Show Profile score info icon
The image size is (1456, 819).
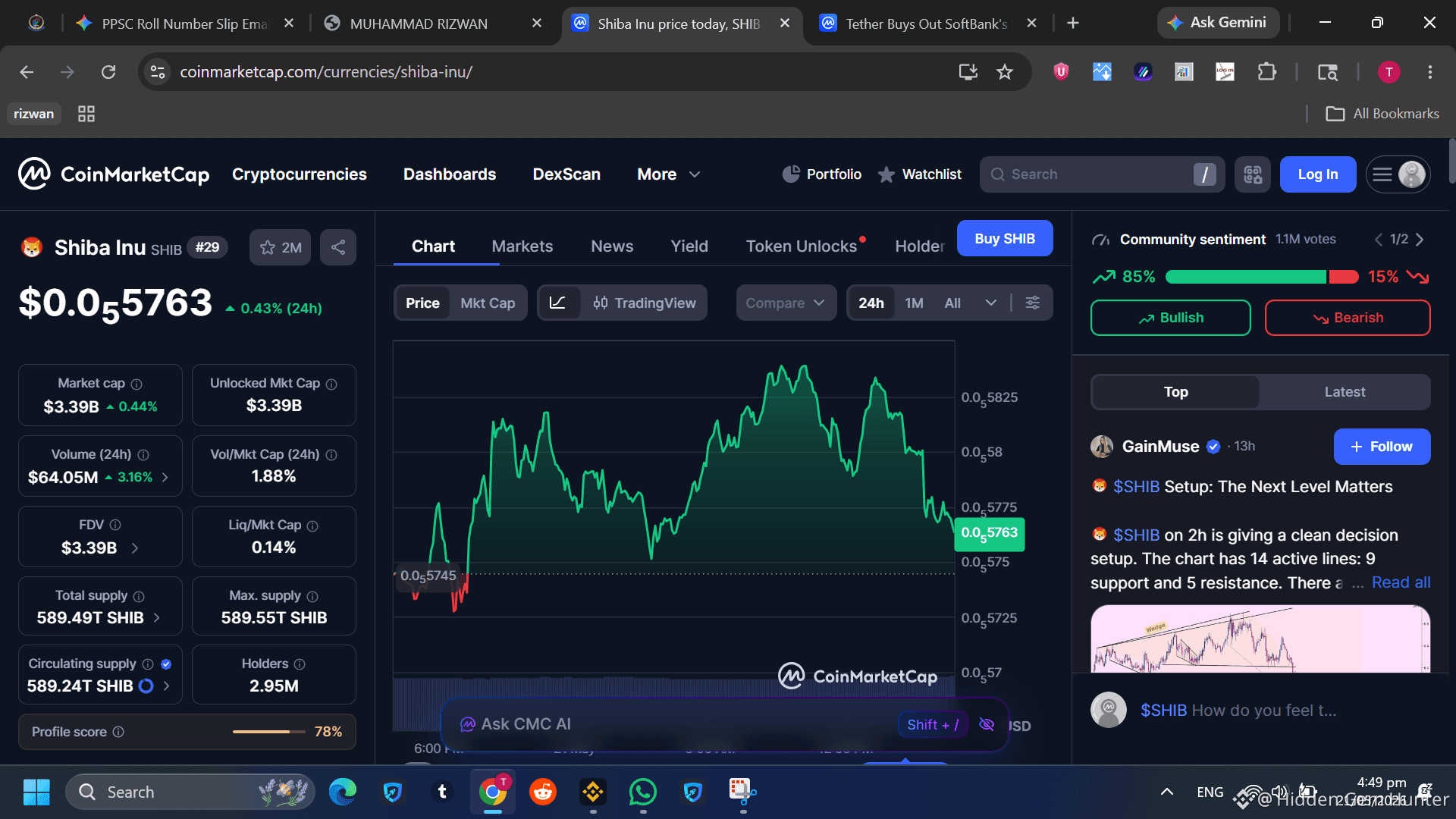click(118, 732)
